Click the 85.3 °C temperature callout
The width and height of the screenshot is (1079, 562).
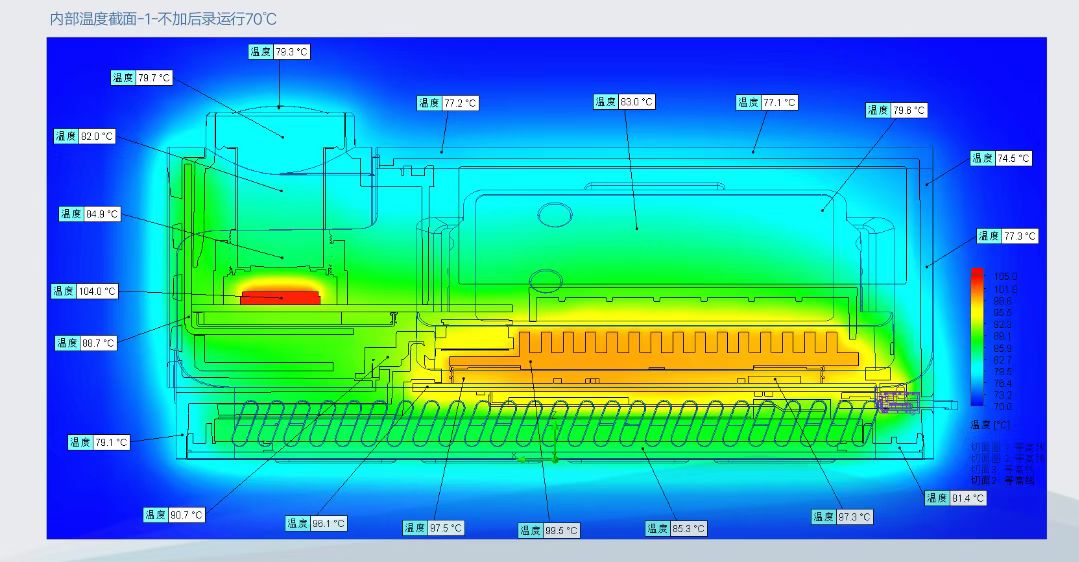point(676,528)
